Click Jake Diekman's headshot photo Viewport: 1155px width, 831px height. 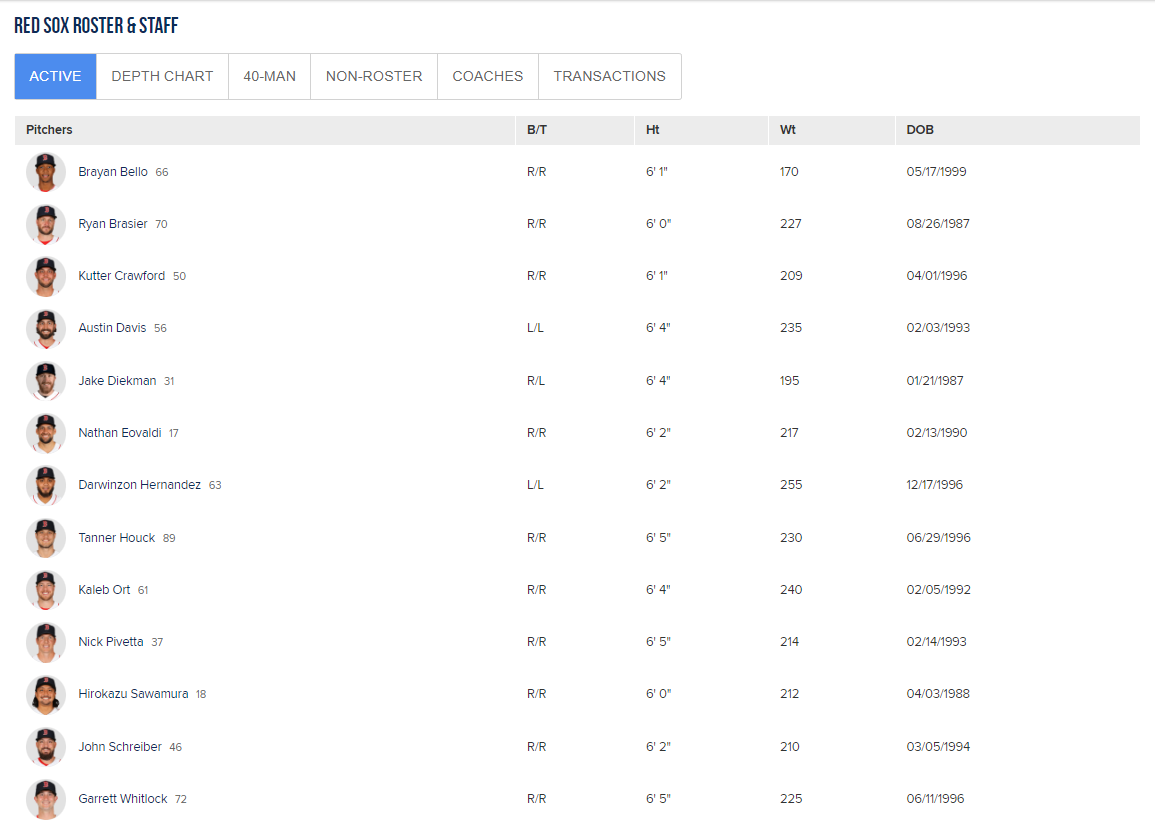point(46,381)
